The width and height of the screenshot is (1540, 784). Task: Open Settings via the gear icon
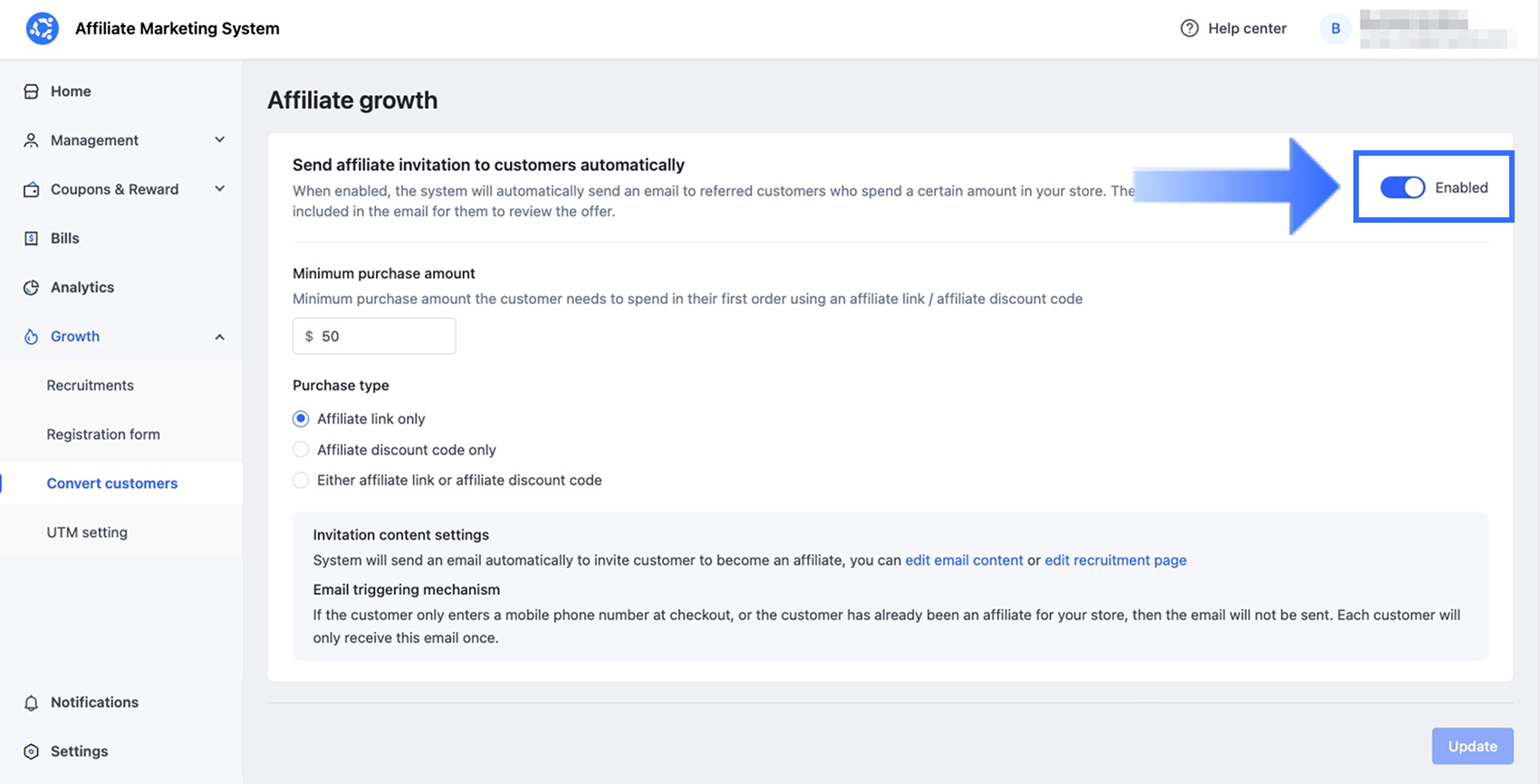[x=31, y=751]
